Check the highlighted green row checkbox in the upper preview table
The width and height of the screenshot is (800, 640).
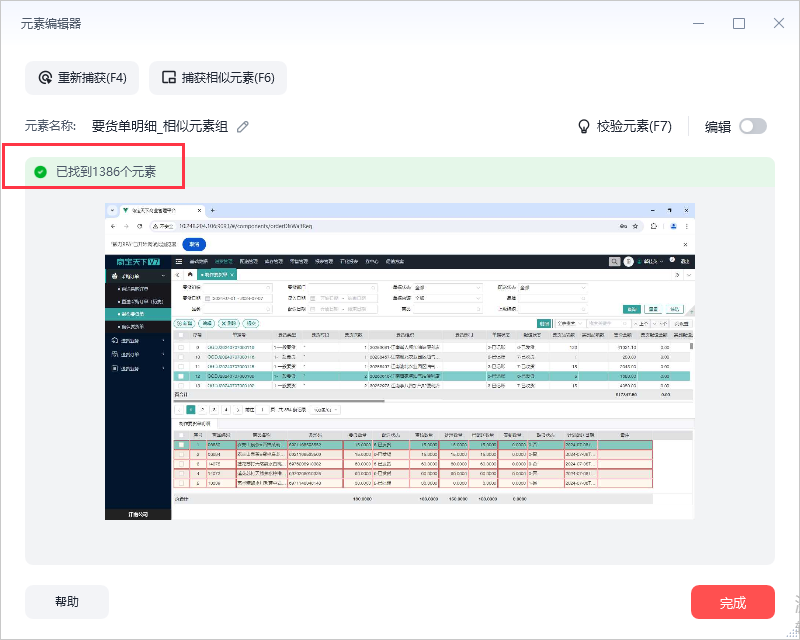coord(180,376)
